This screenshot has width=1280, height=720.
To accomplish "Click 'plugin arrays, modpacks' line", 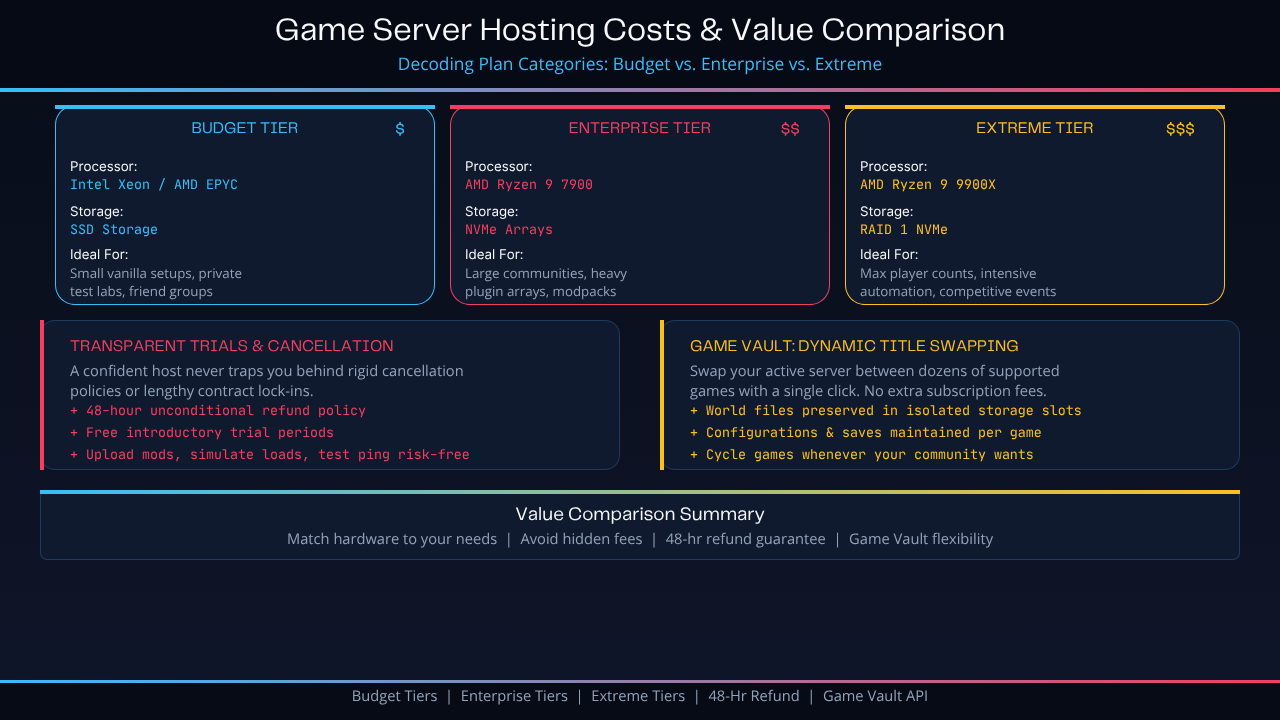I will click(541, 292).
